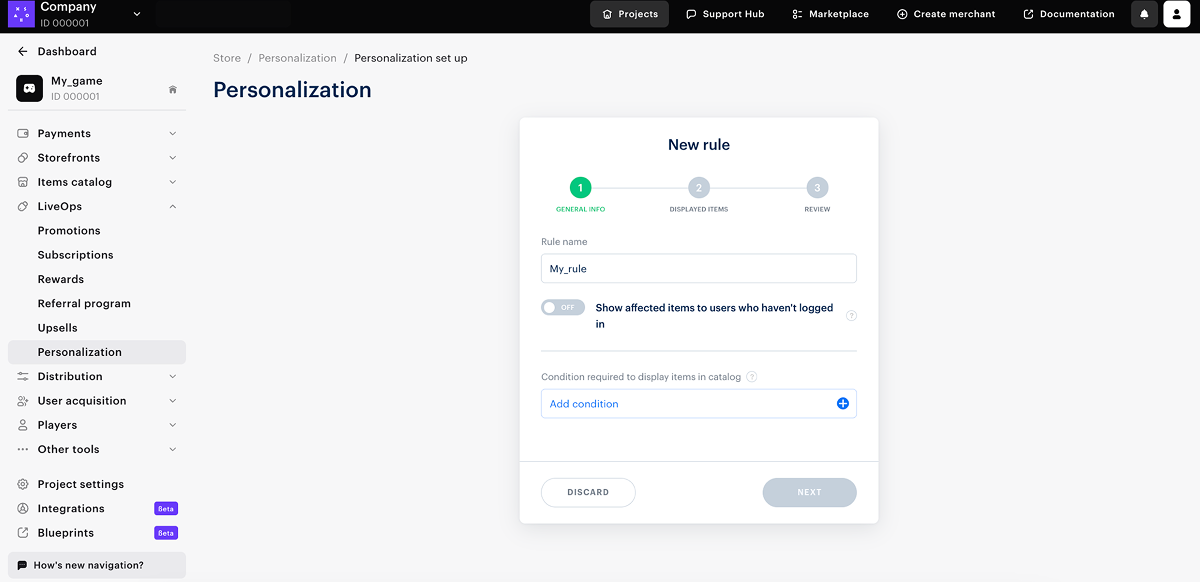Go to Marketplace in top navigation
The height and width of the screenshot is (582, 1200).
pyautogui.click(x=830, y=14)
